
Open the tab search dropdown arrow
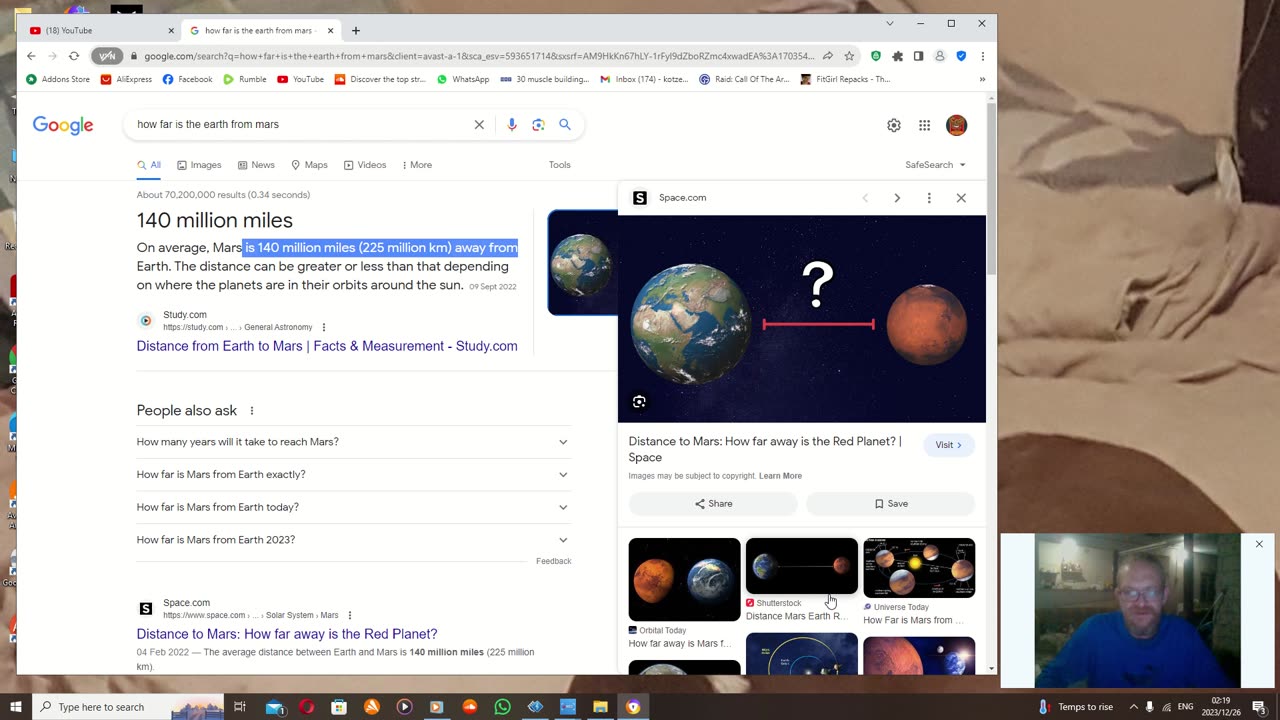889,23
